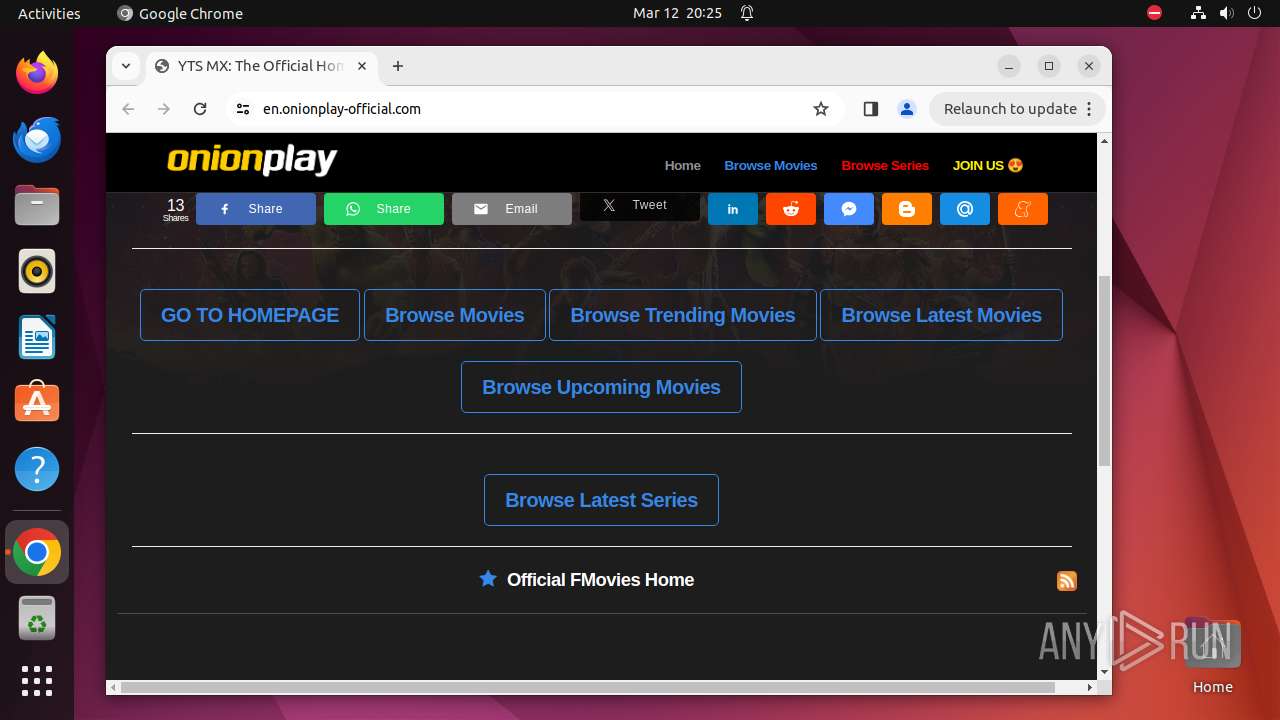This screenshot has width=1280, height=720.
Task: Open Chrome side panel icon
Action: (871, 109)
